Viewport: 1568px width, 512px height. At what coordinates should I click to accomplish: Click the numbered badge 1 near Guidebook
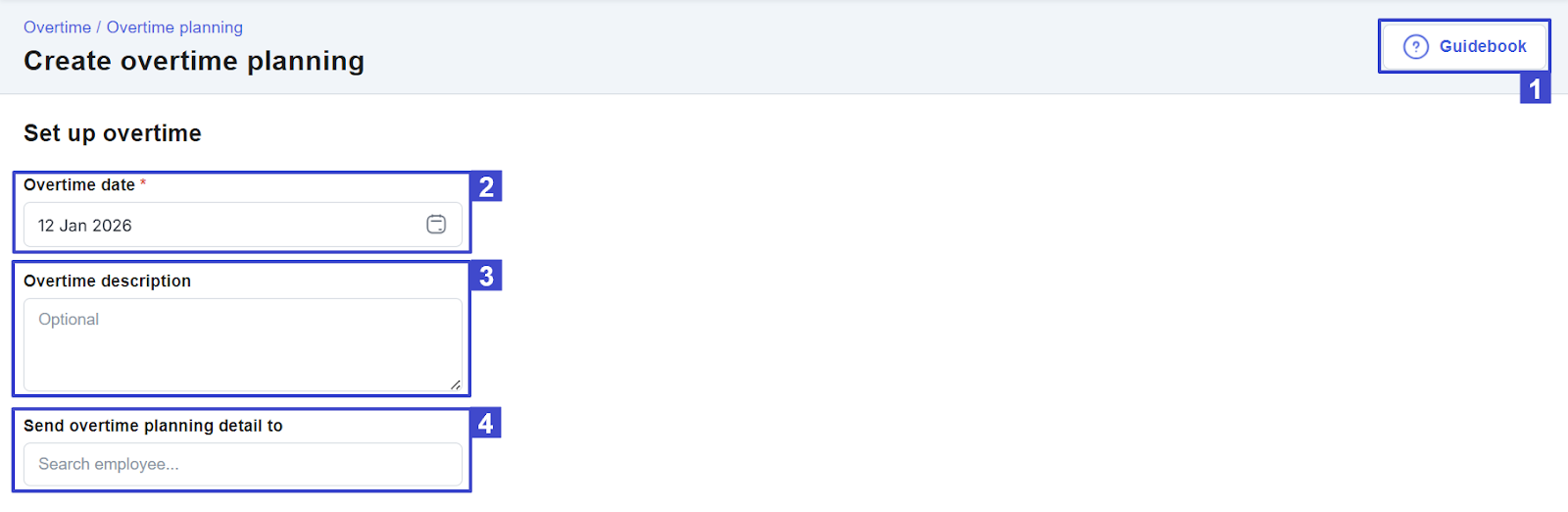1535,88
